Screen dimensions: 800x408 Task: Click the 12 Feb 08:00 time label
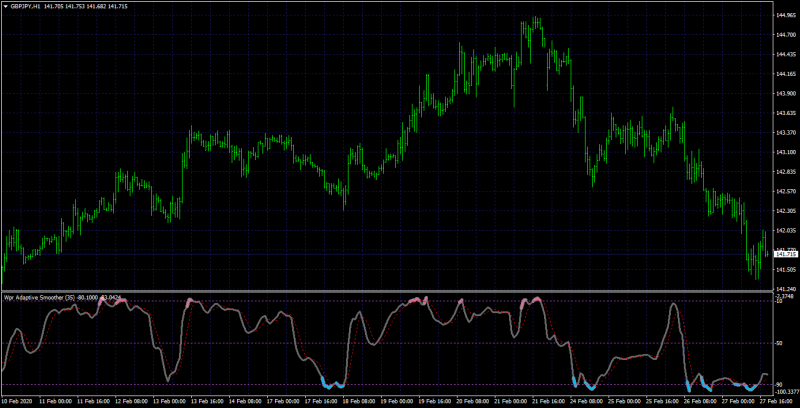131,402
